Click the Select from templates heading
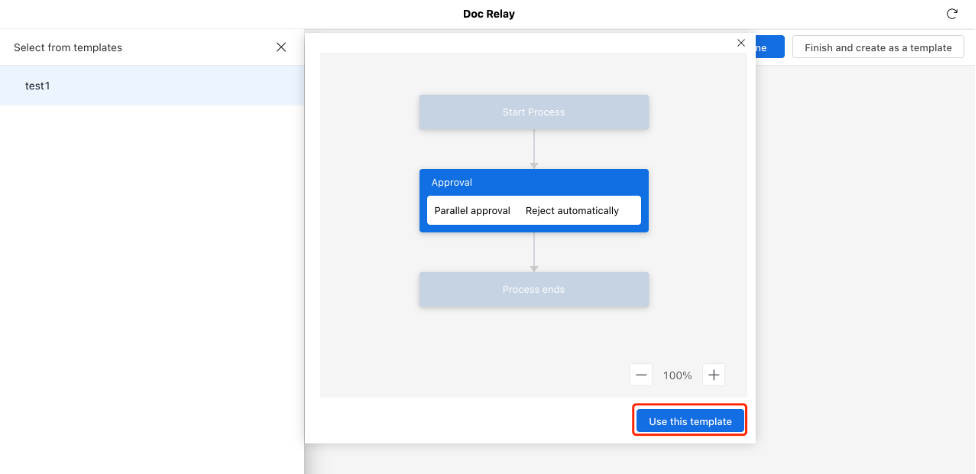The height and width of the screenshot is (474, 976). tap(68, 47)
